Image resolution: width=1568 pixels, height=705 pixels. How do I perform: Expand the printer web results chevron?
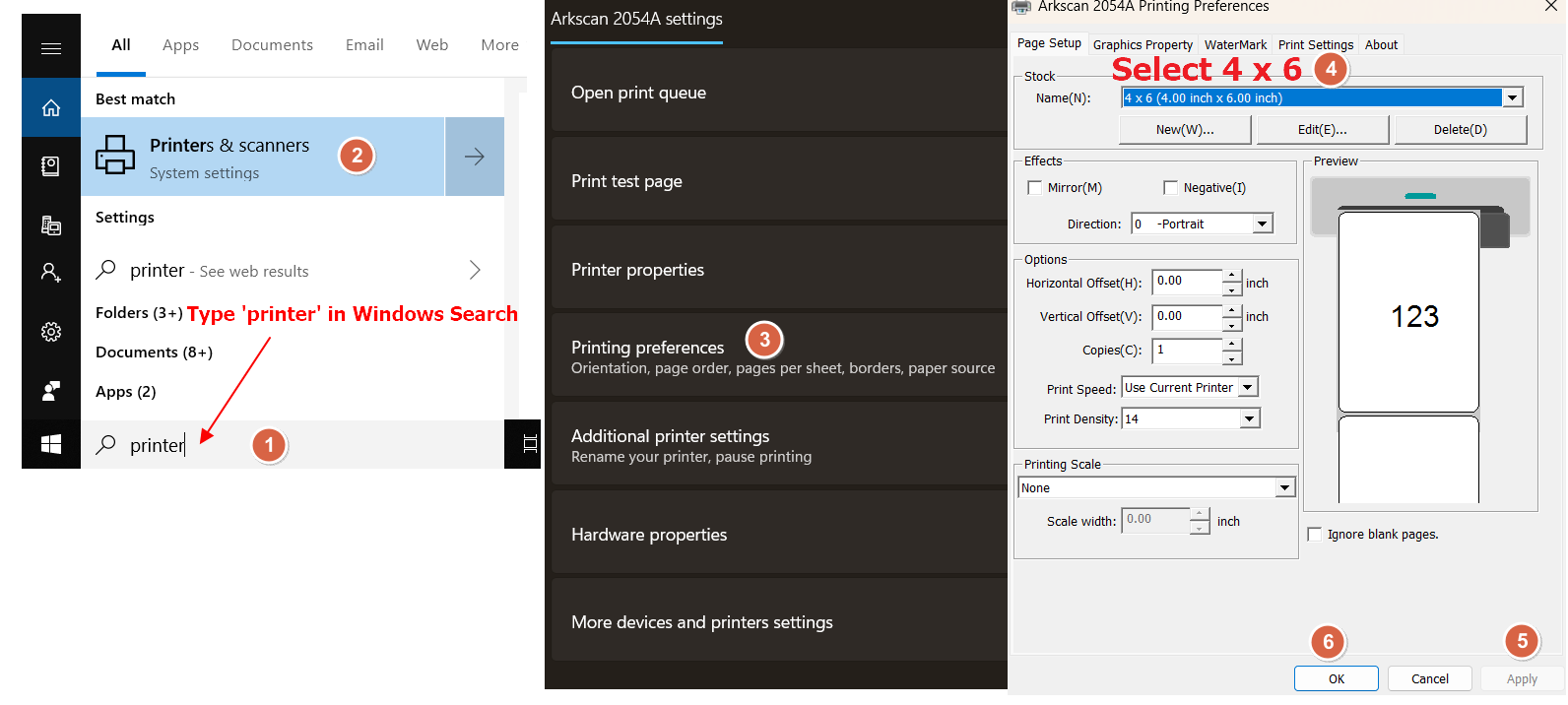475,270
